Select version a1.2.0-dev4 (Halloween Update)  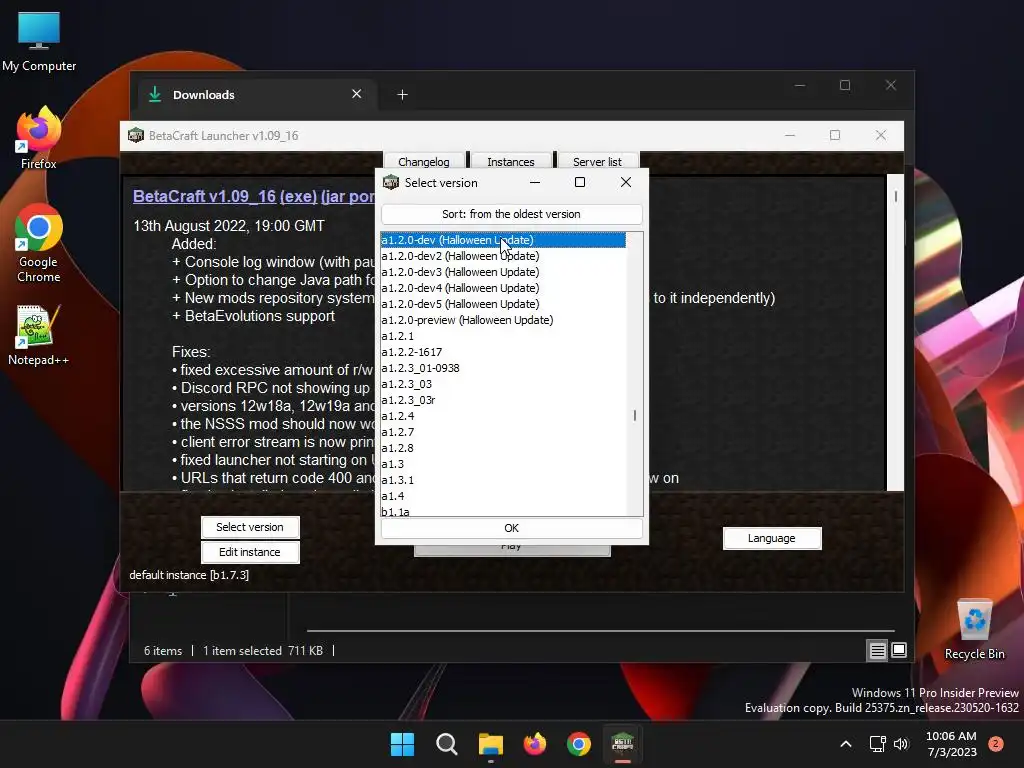click(503, 288)
